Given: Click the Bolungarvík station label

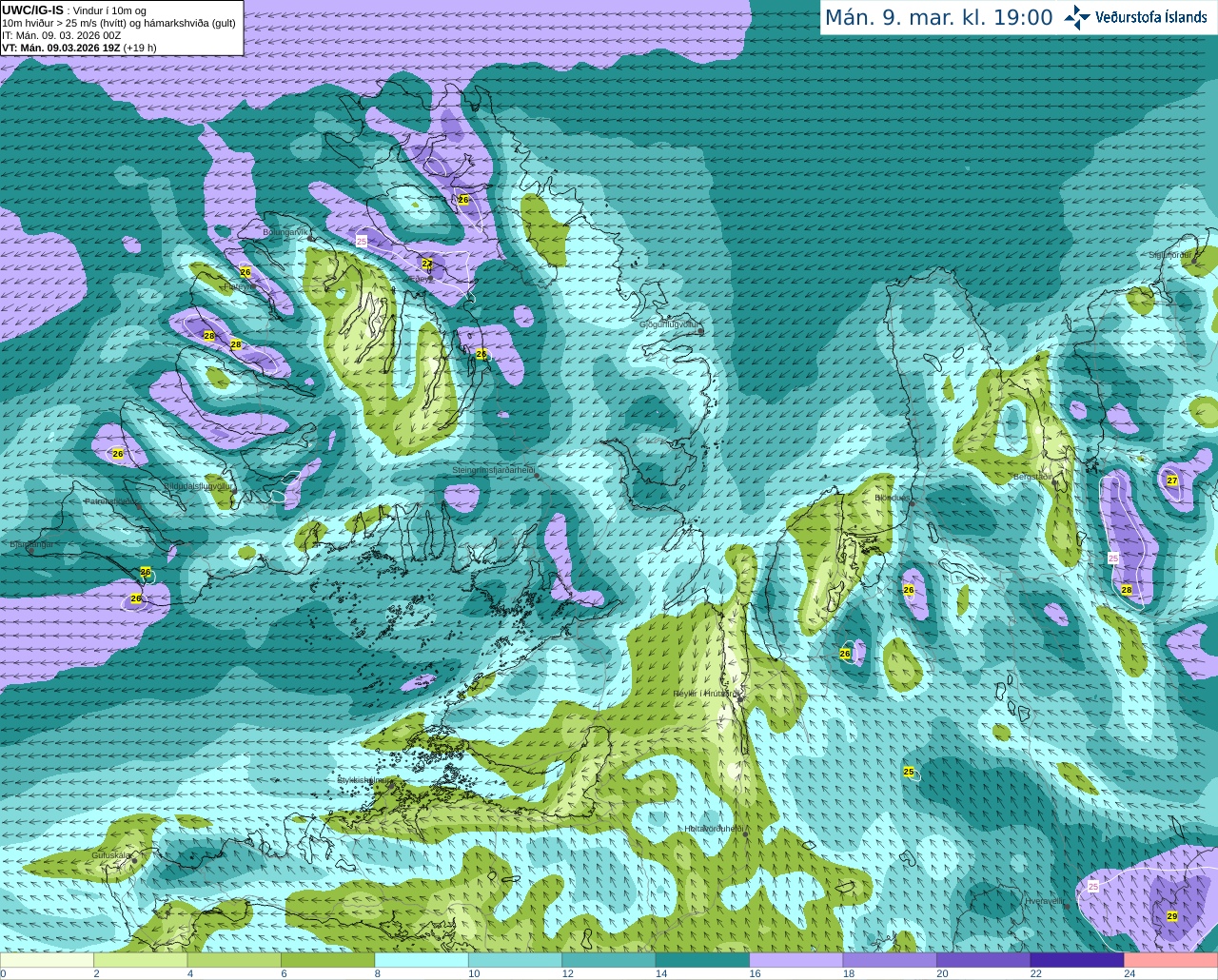Looking at the screenshot, I should pos(285,232).
